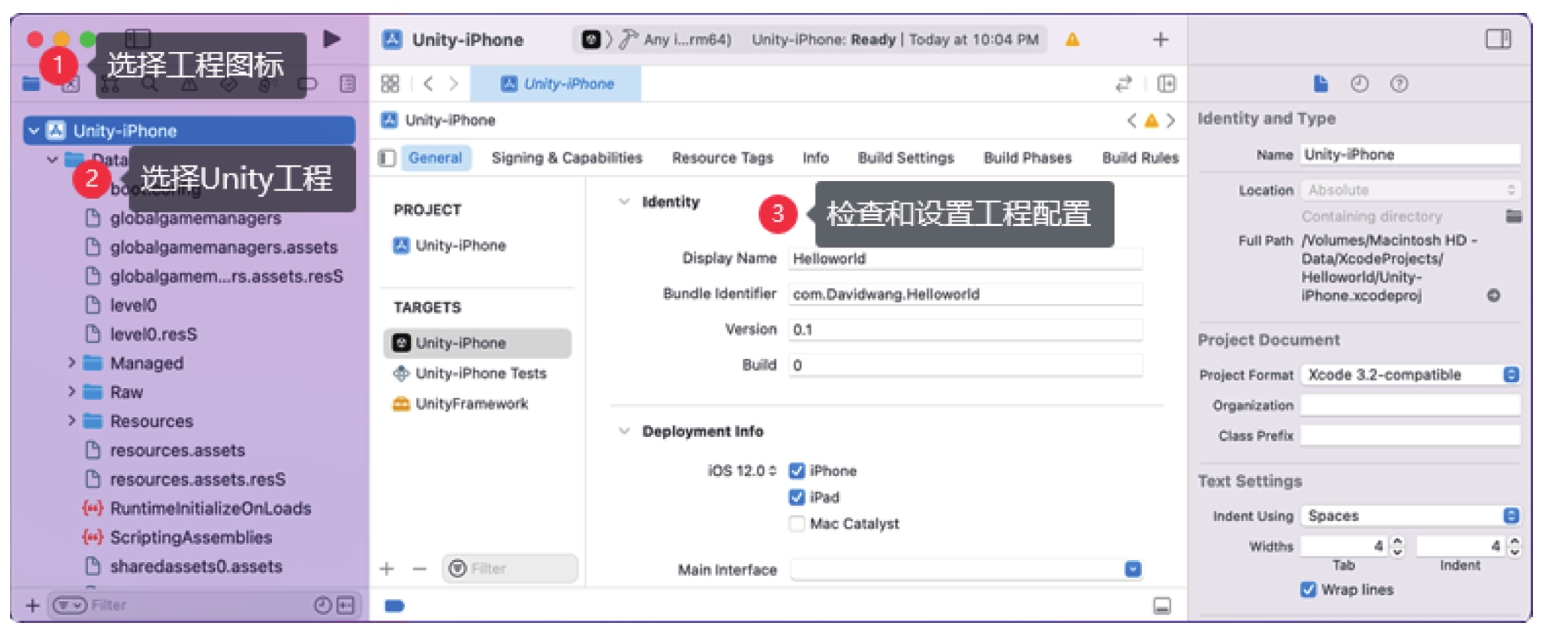The height and width of the screenshot is (635, 1549).
Task: Open the iOS 12.0 deployment target dropdown
Action: pyautogui.click(x=741, y=471)
